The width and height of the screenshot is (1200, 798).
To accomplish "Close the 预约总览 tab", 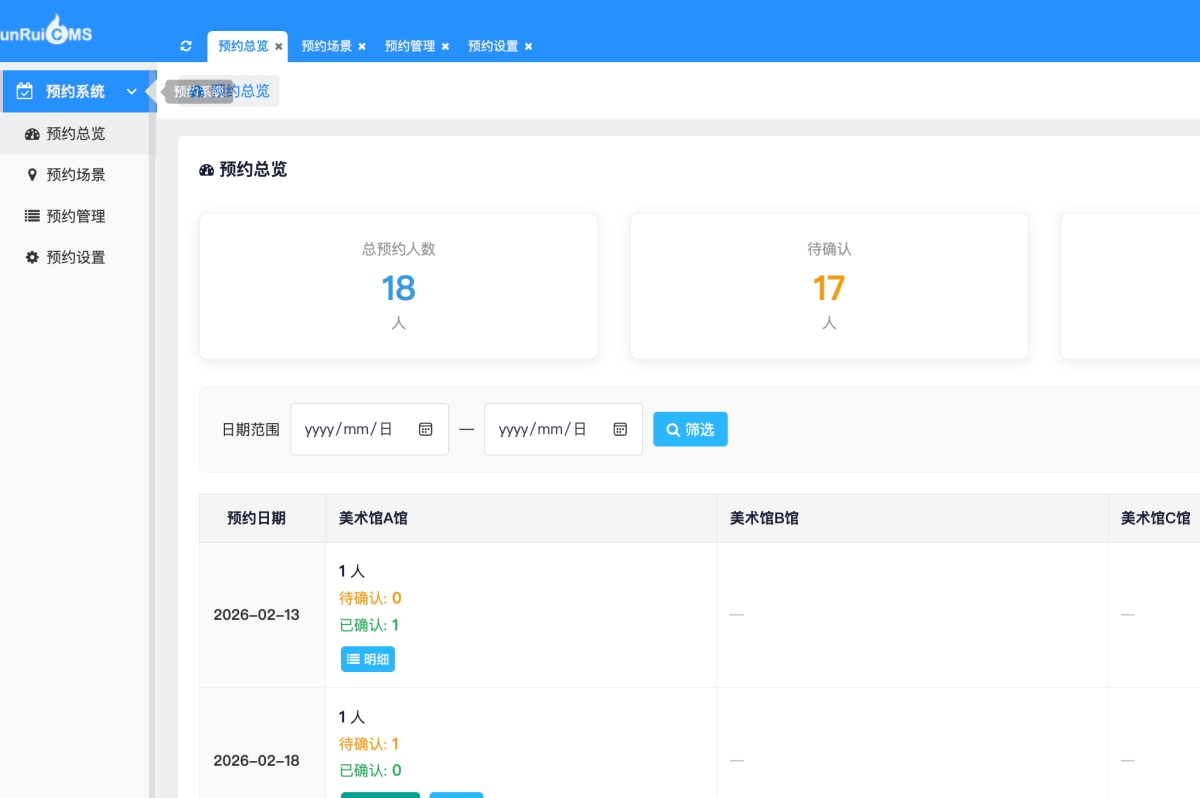I will coord(279,46).
